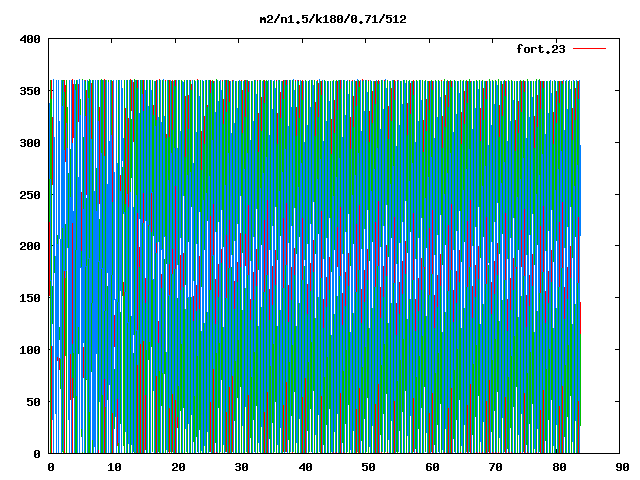Click x-axis label 80
Image resolution: width=640 pixels, height=480 pixels.
click(559, 467)
